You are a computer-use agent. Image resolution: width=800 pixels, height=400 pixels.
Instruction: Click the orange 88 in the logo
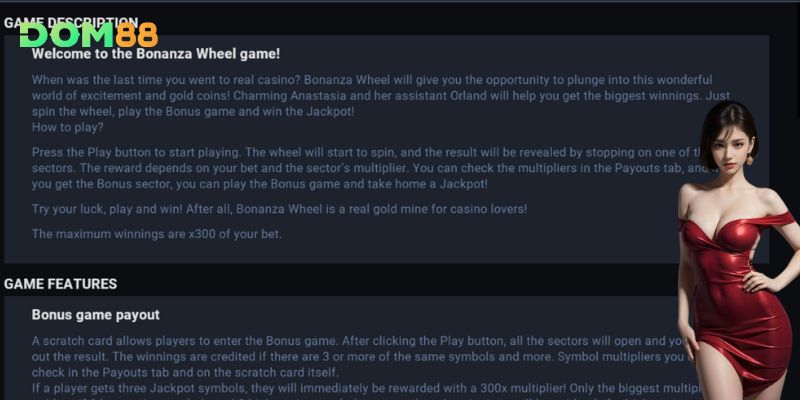pyautogui.click(x=137, y=35)
